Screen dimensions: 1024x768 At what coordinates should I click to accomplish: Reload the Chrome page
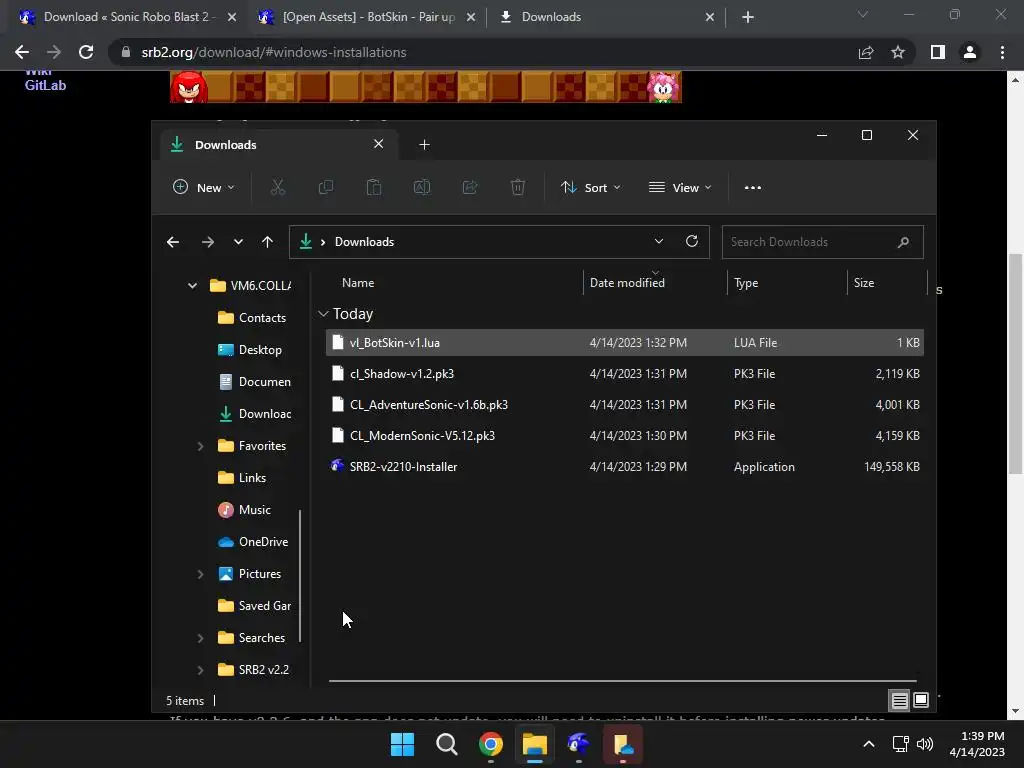coord(86,52)
